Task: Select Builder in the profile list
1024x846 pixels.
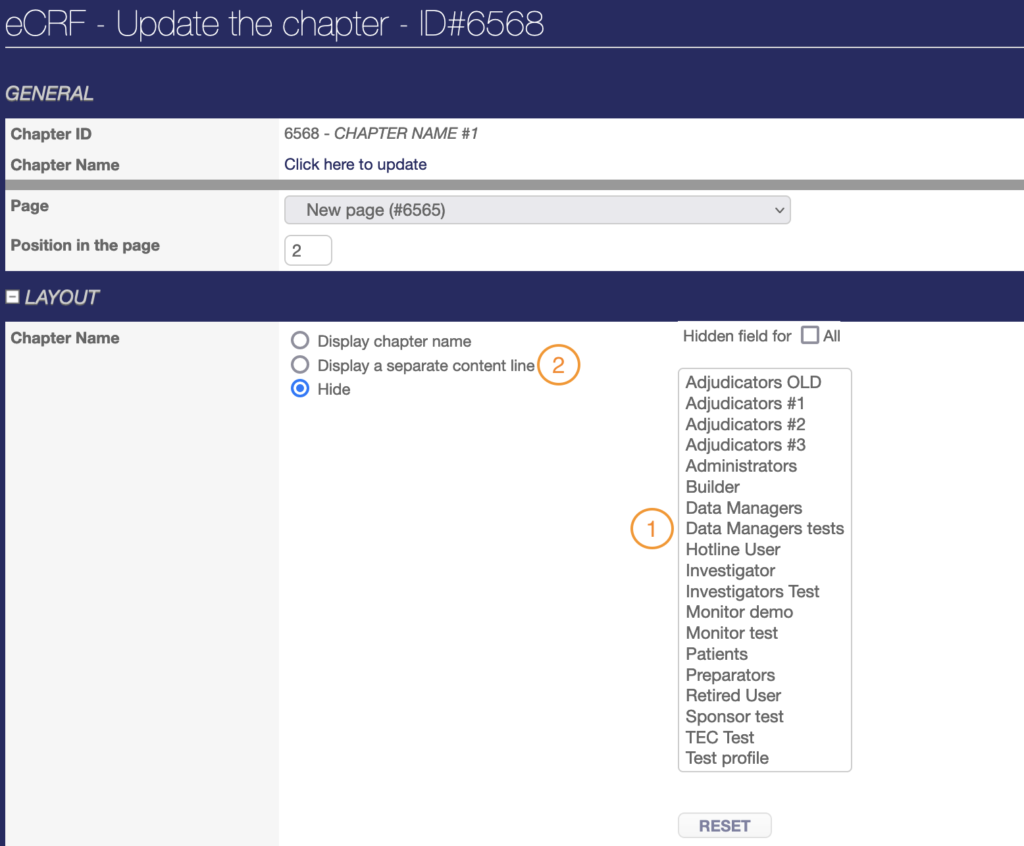Action: click(713, 487)
